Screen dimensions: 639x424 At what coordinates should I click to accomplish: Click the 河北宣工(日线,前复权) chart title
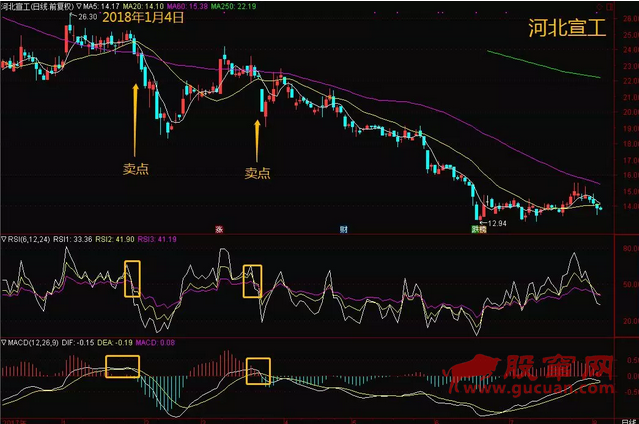[x=40, y=6]
